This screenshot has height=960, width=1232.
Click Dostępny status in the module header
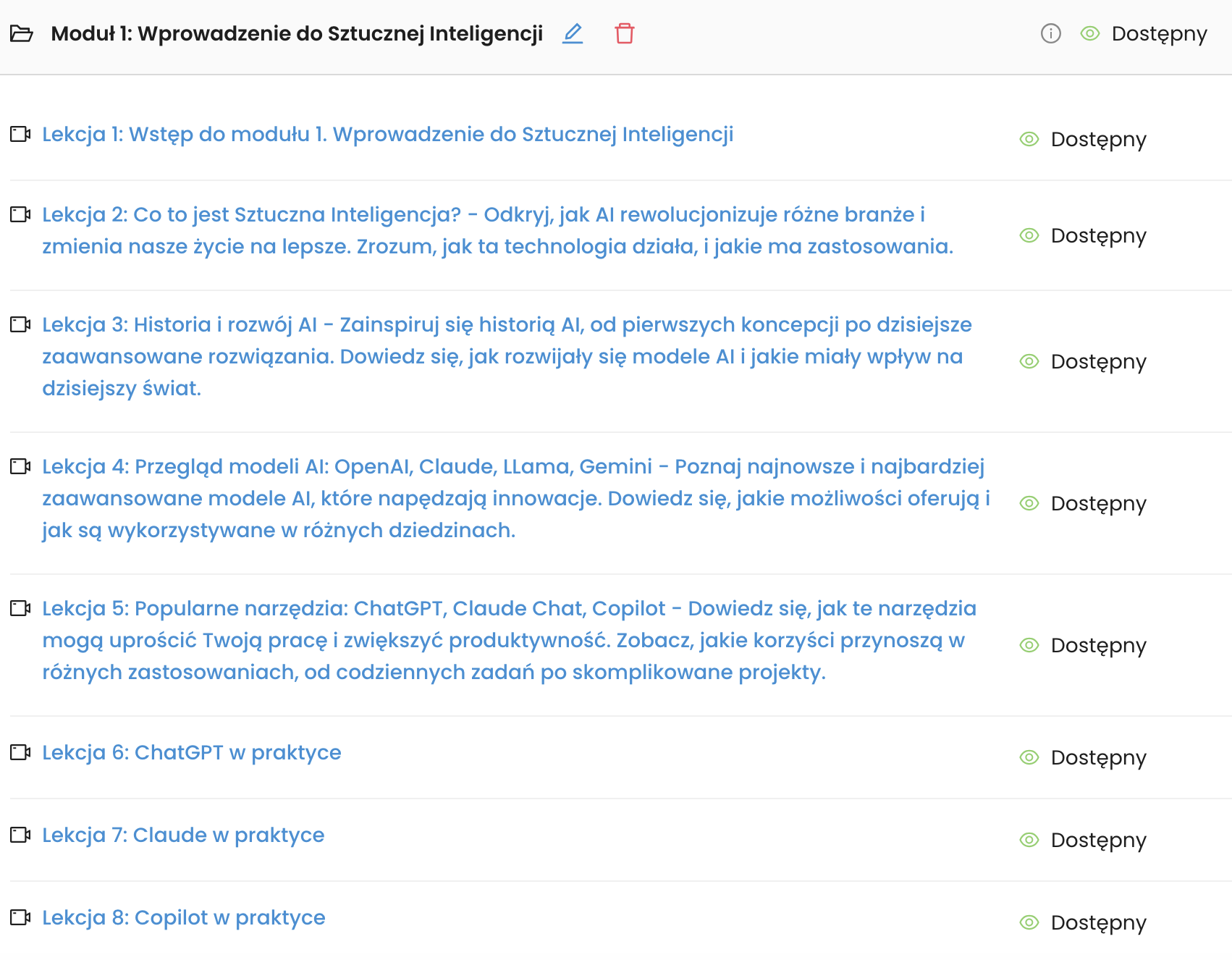tap(1160, 34)
